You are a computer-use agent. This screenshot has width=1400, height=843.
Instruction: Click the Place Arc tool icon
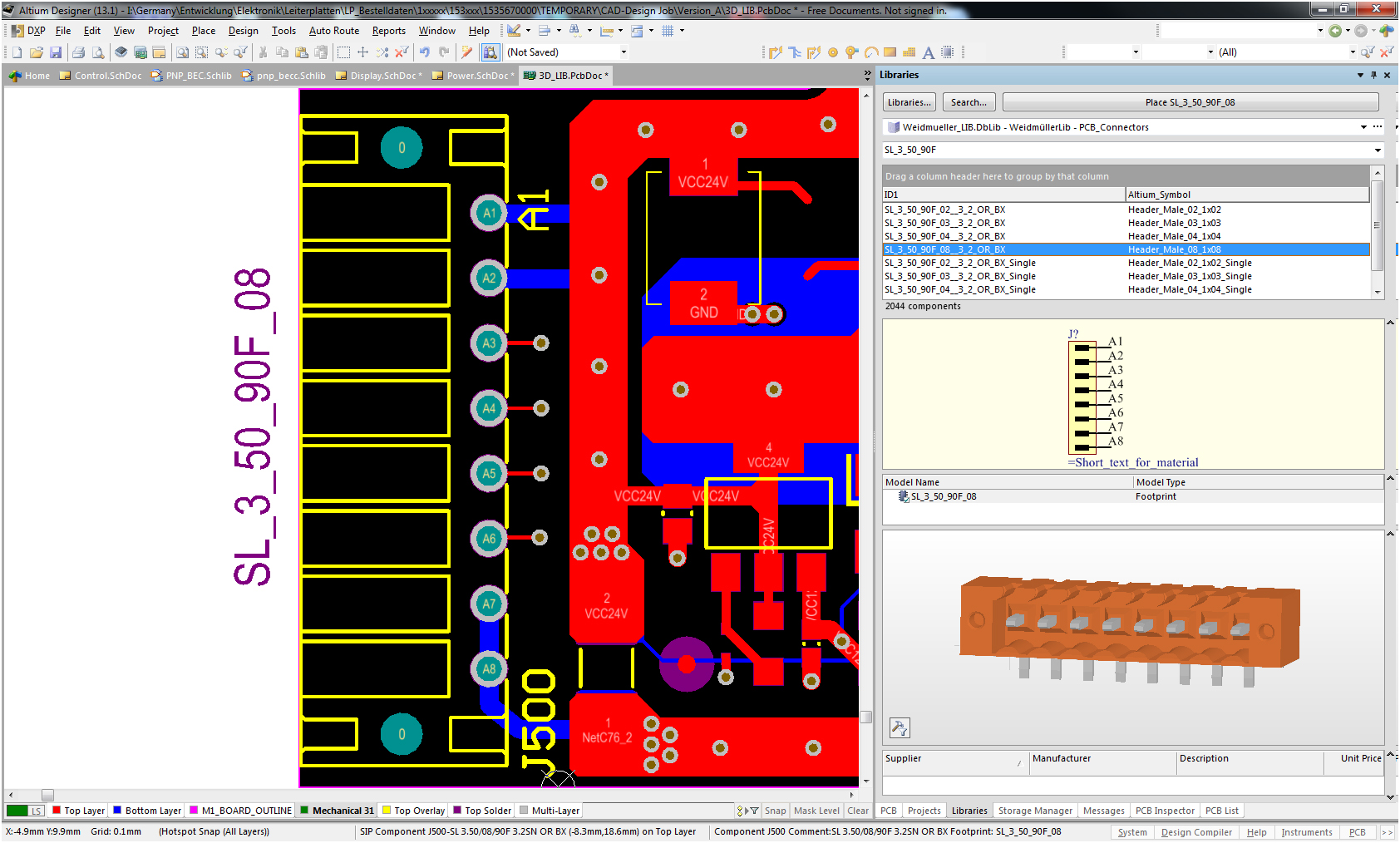pos(870,52)
